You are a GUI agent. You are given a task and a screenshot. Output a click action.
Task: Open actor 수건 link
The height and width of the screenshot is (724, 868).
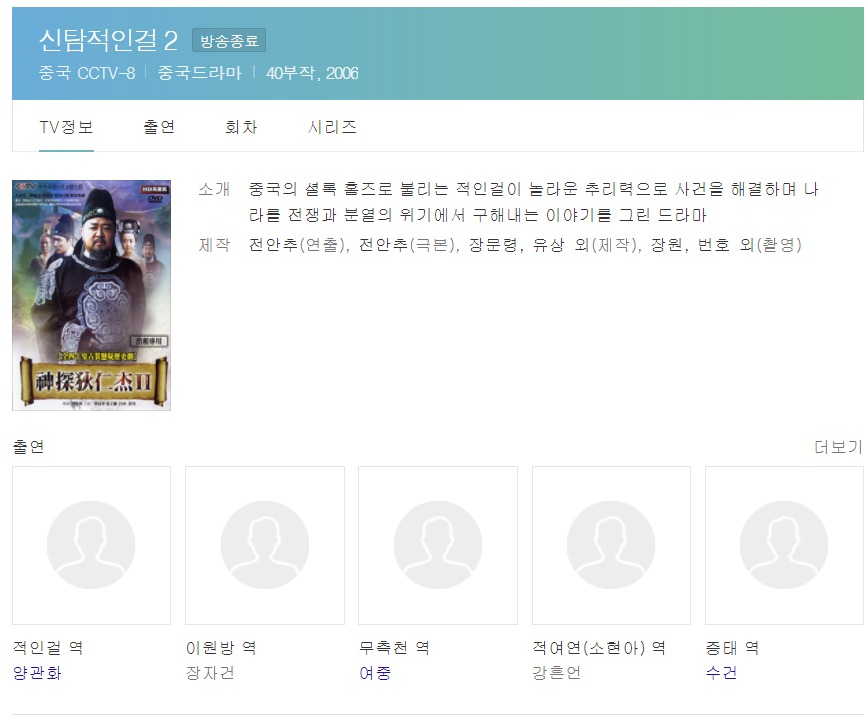(x=721, y=673)
